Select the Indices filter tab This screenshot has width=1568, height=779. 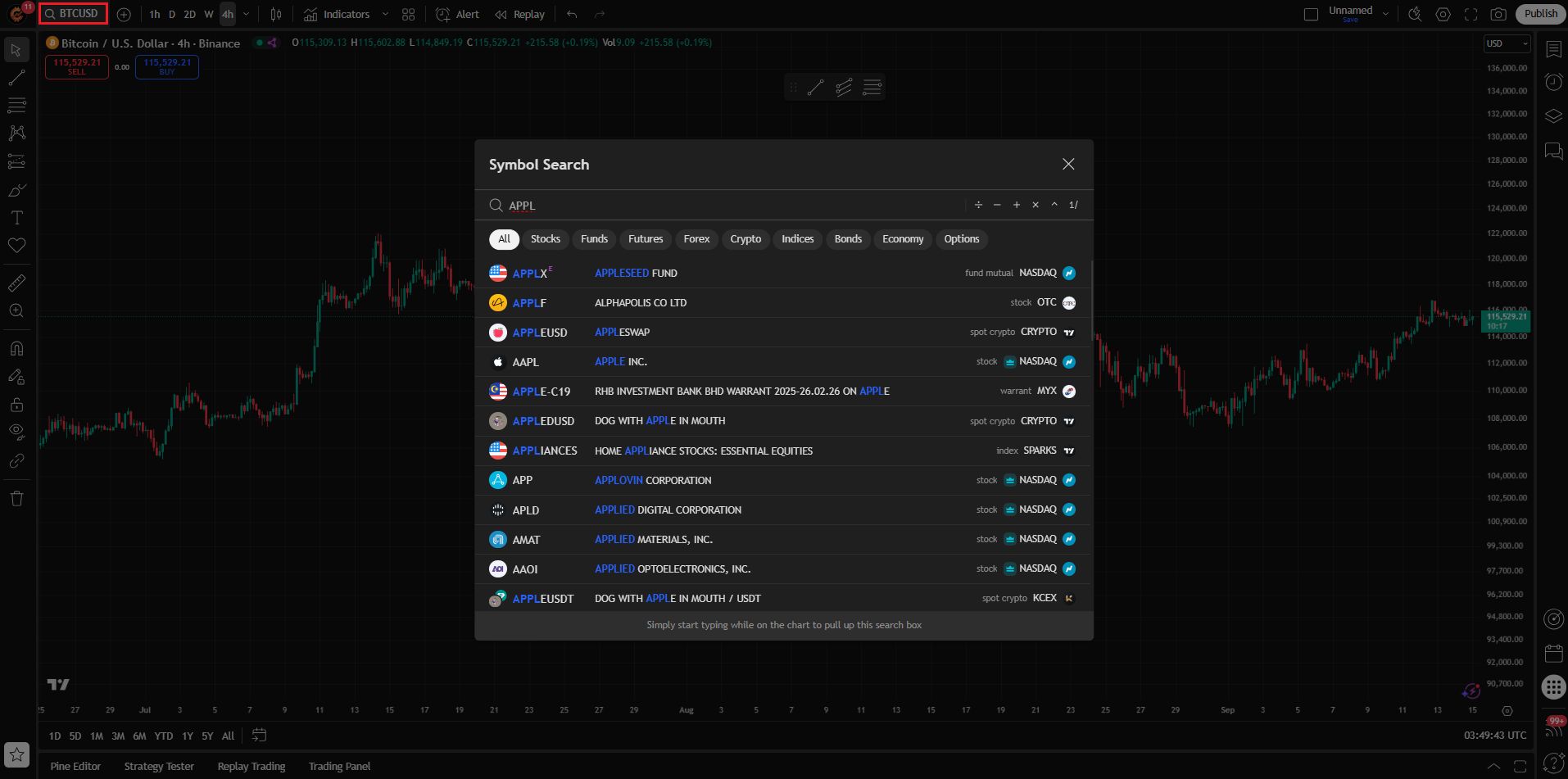[797, 239]
